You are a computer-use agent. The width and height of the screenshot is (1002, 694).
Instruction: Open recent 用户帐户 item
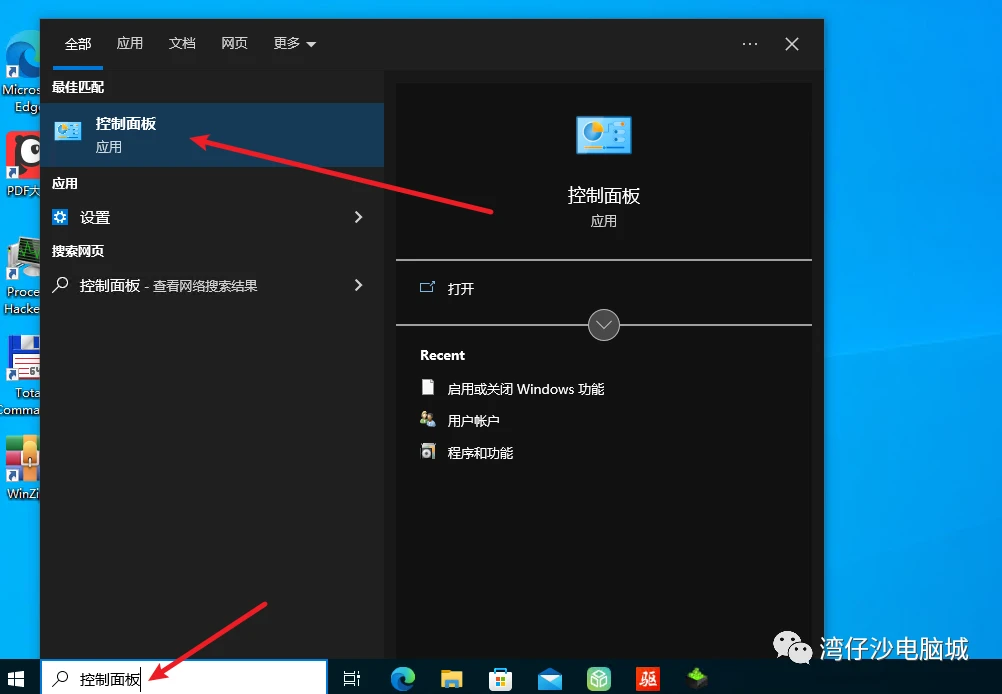474,420
